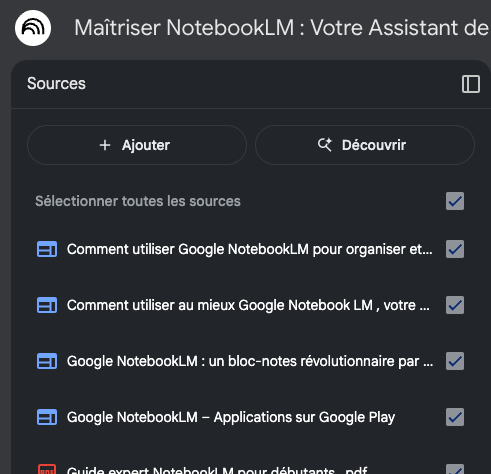This screenshot has width=491, height=474.
Task: Click web source icon for 'Applications sur Google Play'
Action: point(47,417)
